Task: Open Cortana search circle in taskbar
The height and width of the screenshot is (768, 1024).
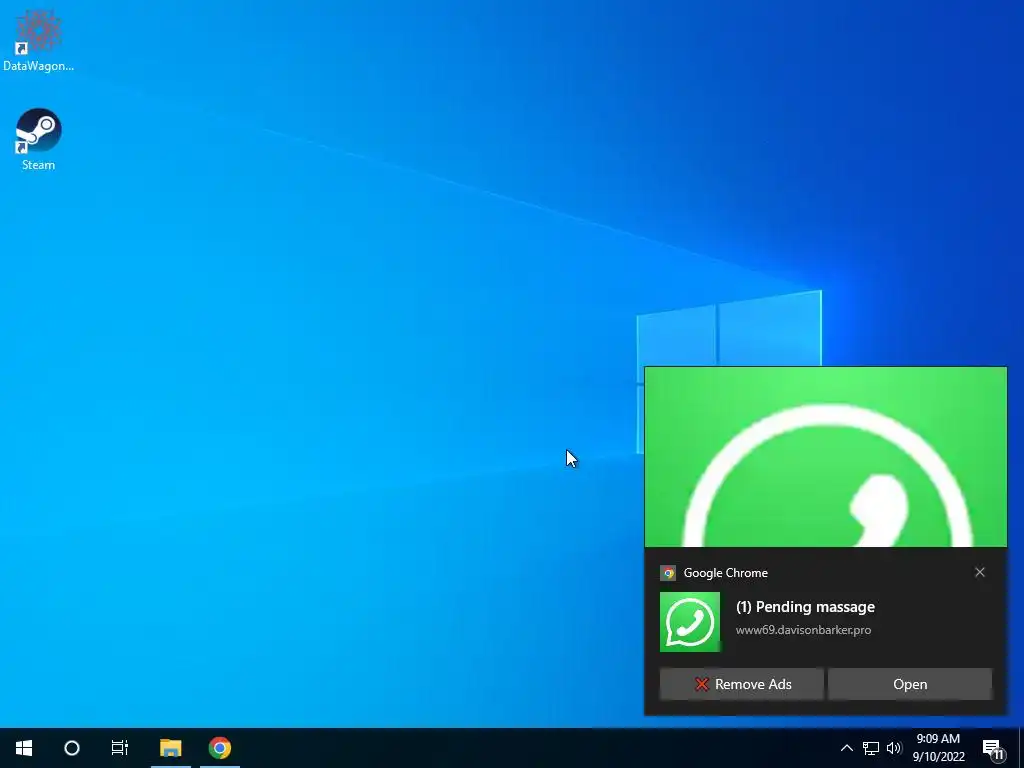Action: 72,748
